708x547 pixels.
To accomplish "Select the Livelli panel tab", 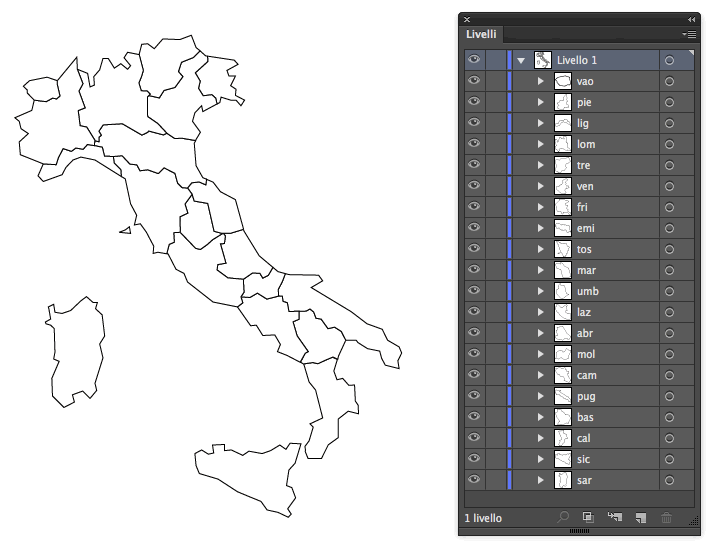I will coord(482,34).
